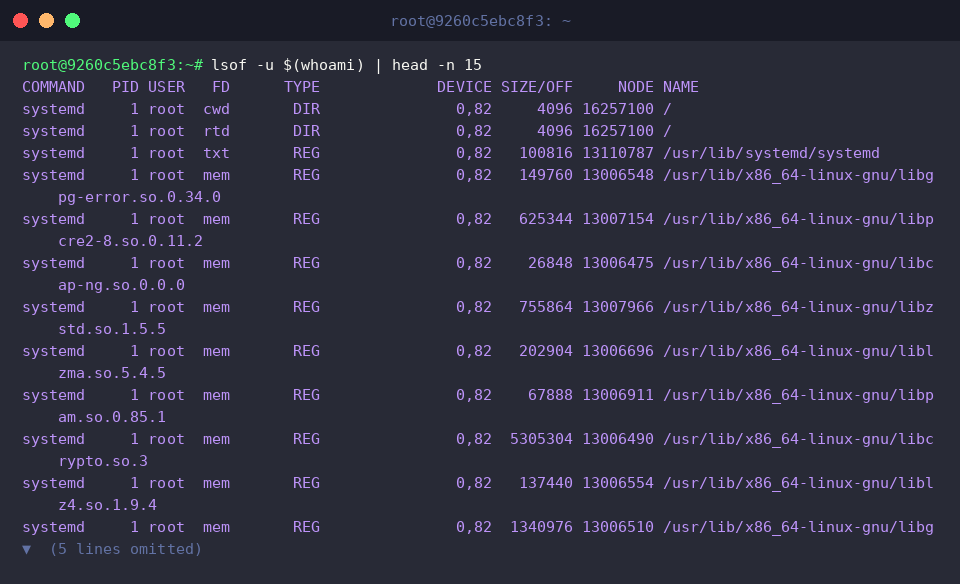This screenshot has width=960, height=584.
Task: Click the yellow minimize window button
Action: click(x=47, y=21)
